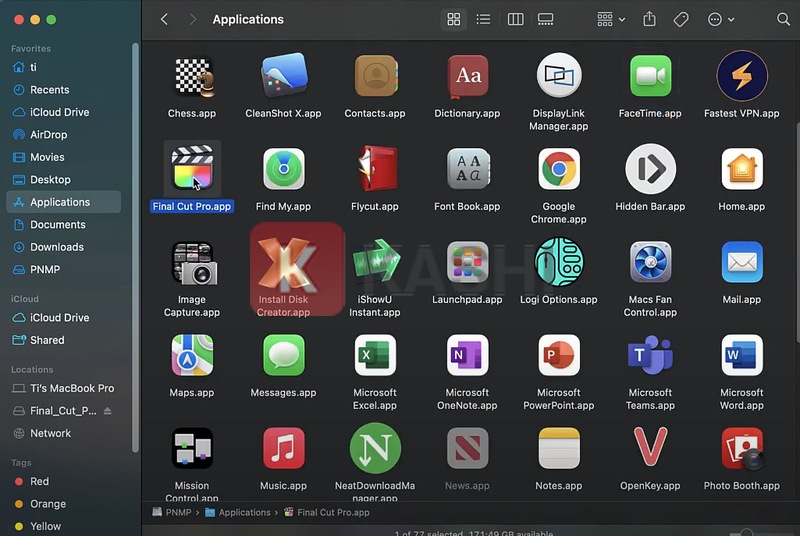Image resolution: width=800 pixels, height=536 pixels.
Task: Open iCloud Drive under Favorites
Action: coord(63,112)
